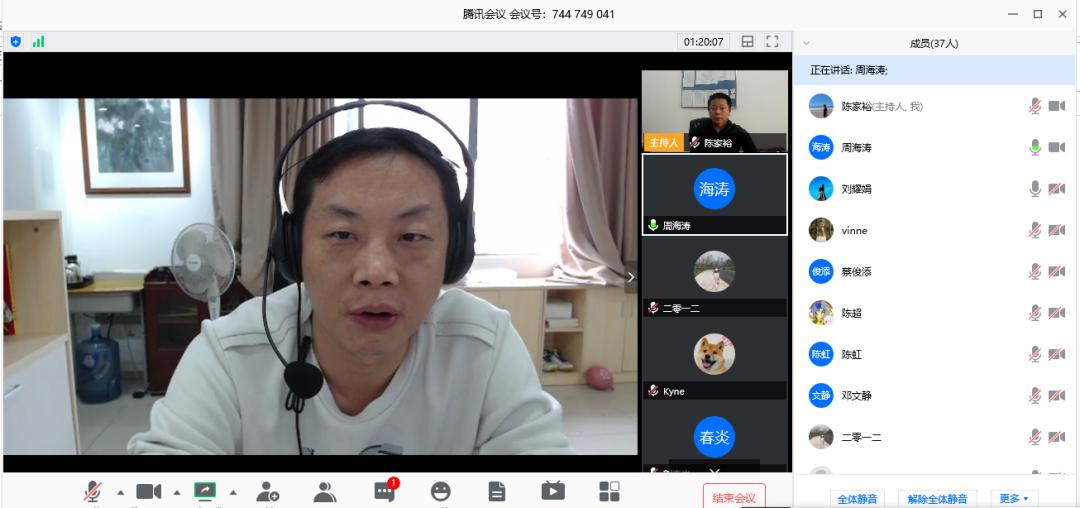Switch the video layout grid icon
This screenshot has width=1080, height=508.
(747, 41)
